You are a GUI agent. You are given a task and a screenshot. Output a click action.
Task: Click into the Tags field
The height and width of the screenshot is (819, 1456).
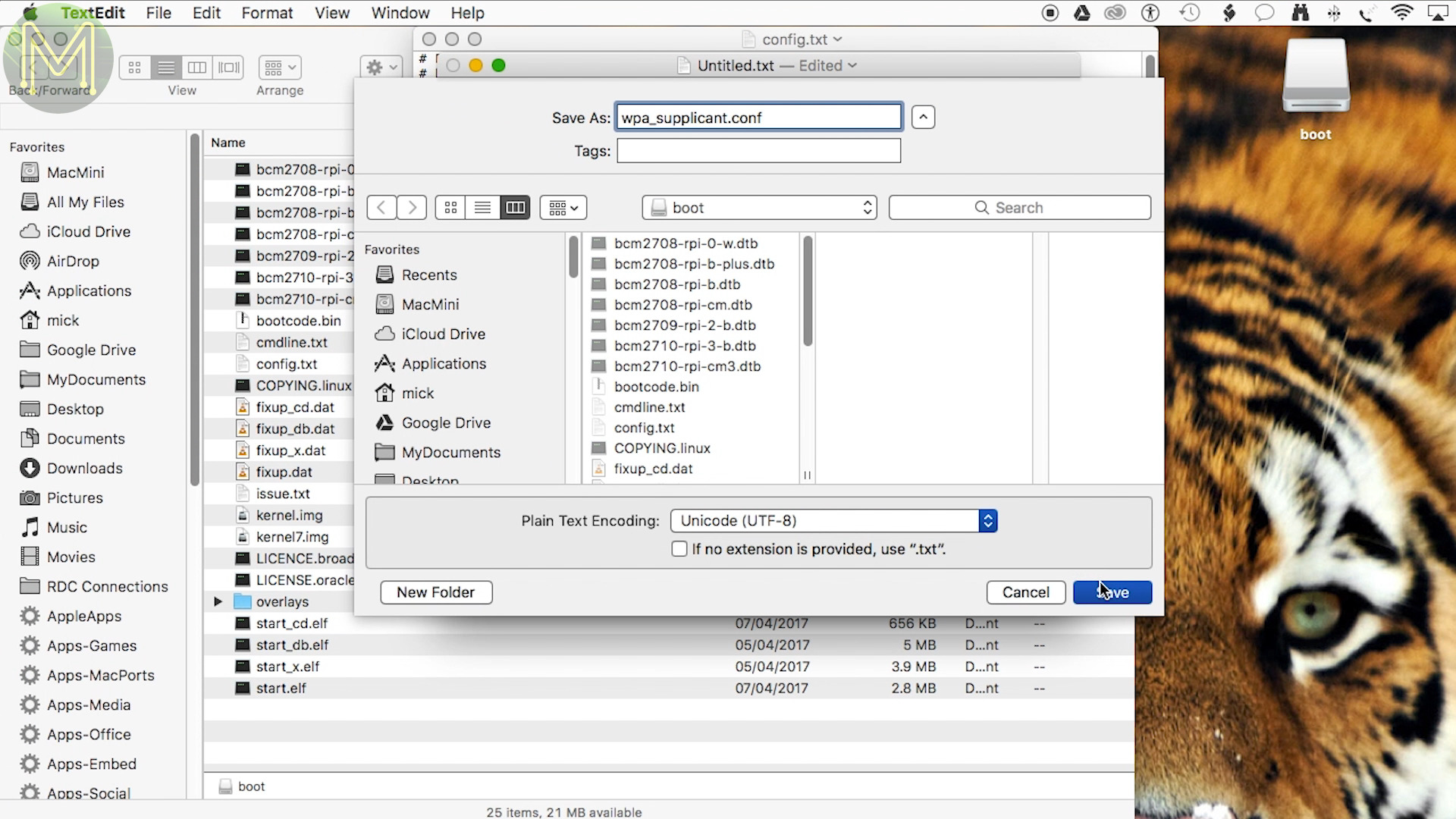click(758, 151)
